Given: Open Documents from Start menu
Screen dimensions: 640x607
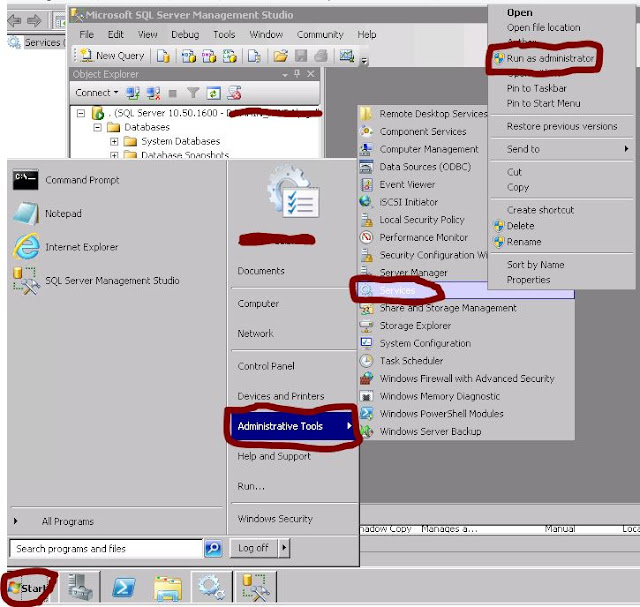Looking at the screenshot, I should [x=261, y=271].
